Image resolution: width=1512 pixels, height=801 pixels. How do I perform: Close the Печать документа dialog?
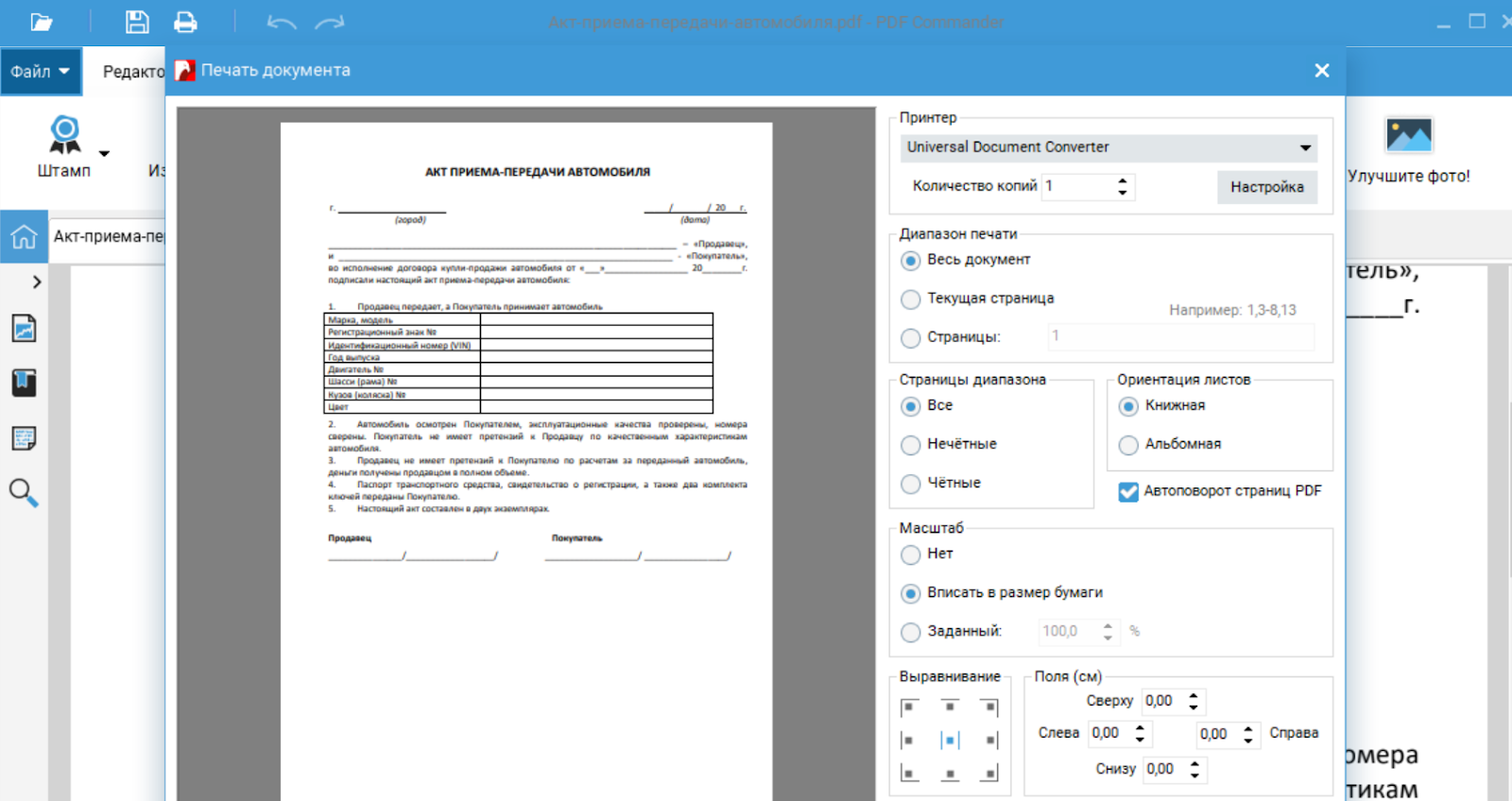[1321, 71]
